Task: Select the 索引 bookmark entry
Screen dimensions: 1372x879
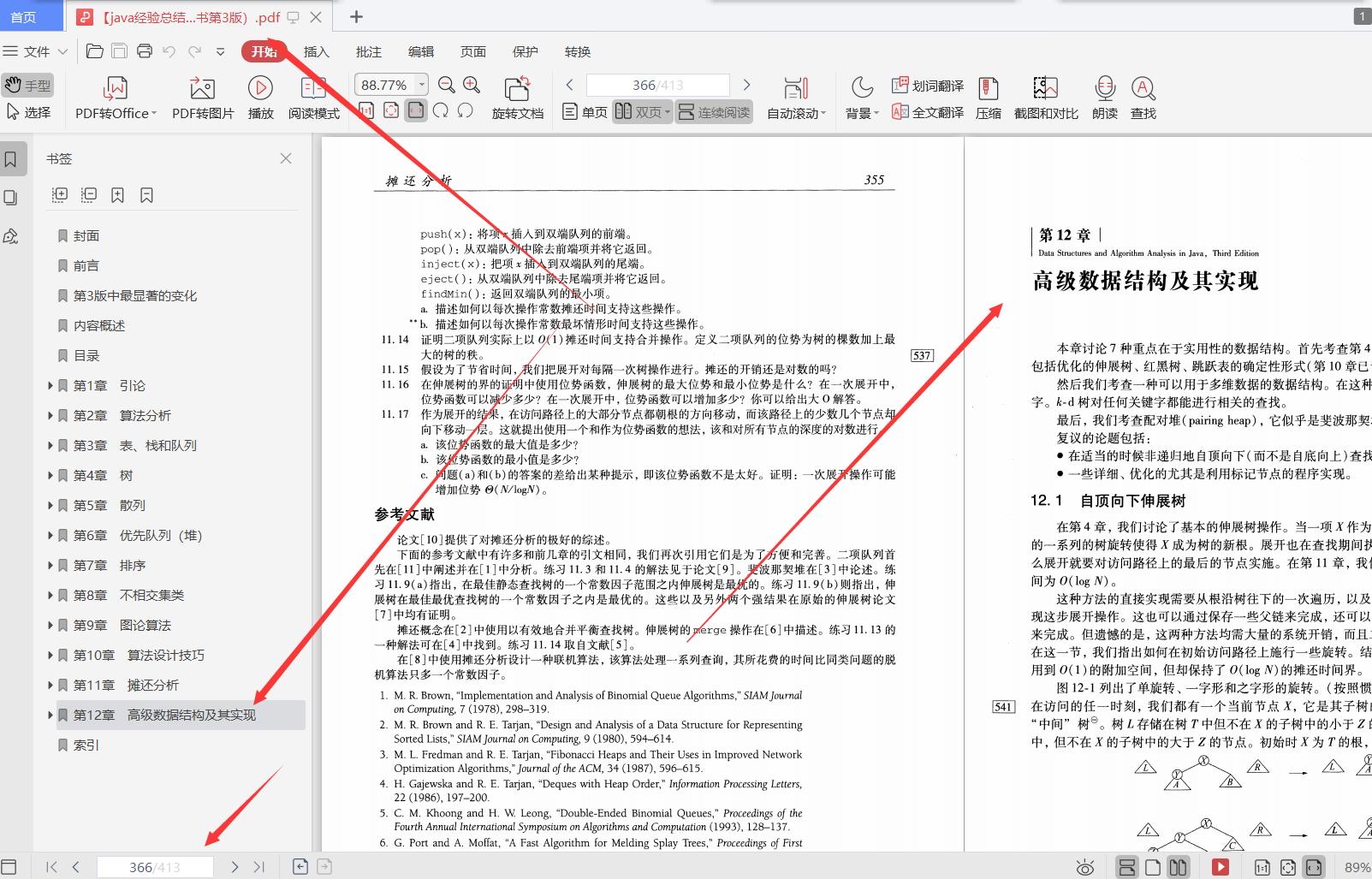Action: (x=83, y=745)
